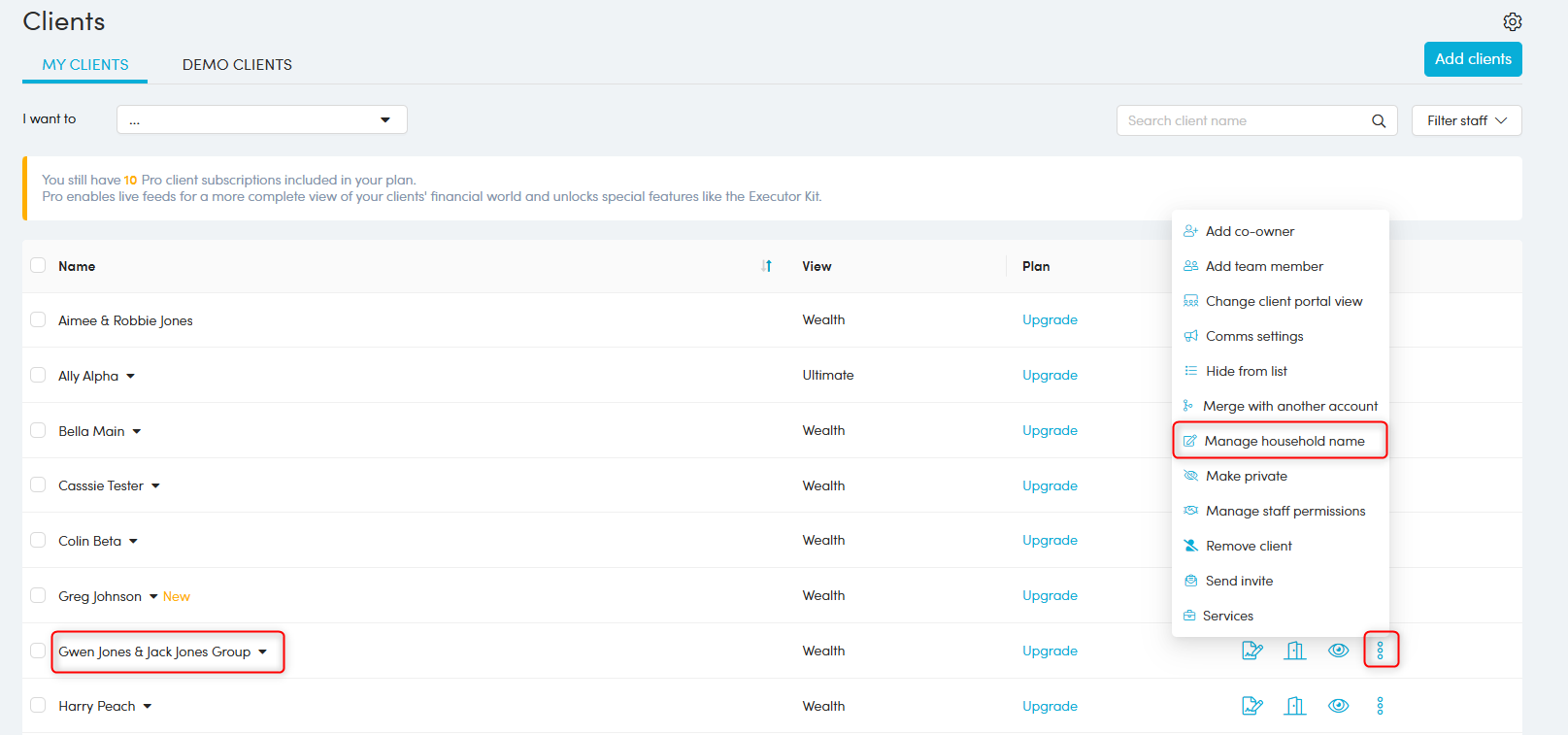Open the 'I want to' dropdown
Viewport: 1568px width, 735px height.
(x=261, y=119)
